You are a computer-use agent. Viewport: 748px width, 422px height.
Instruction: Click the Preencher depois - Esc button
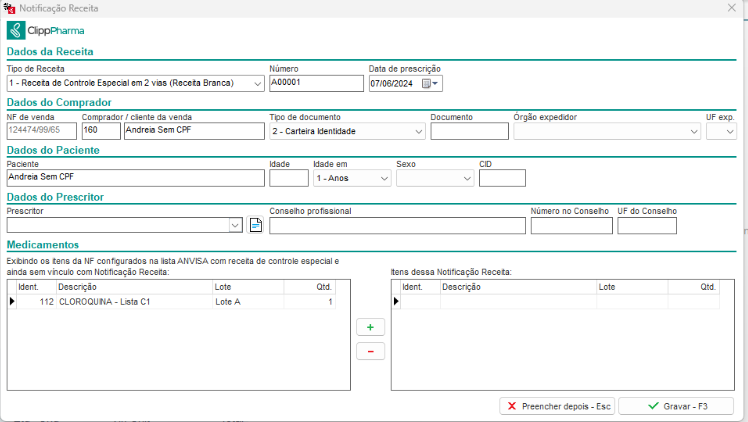(557, 406)
